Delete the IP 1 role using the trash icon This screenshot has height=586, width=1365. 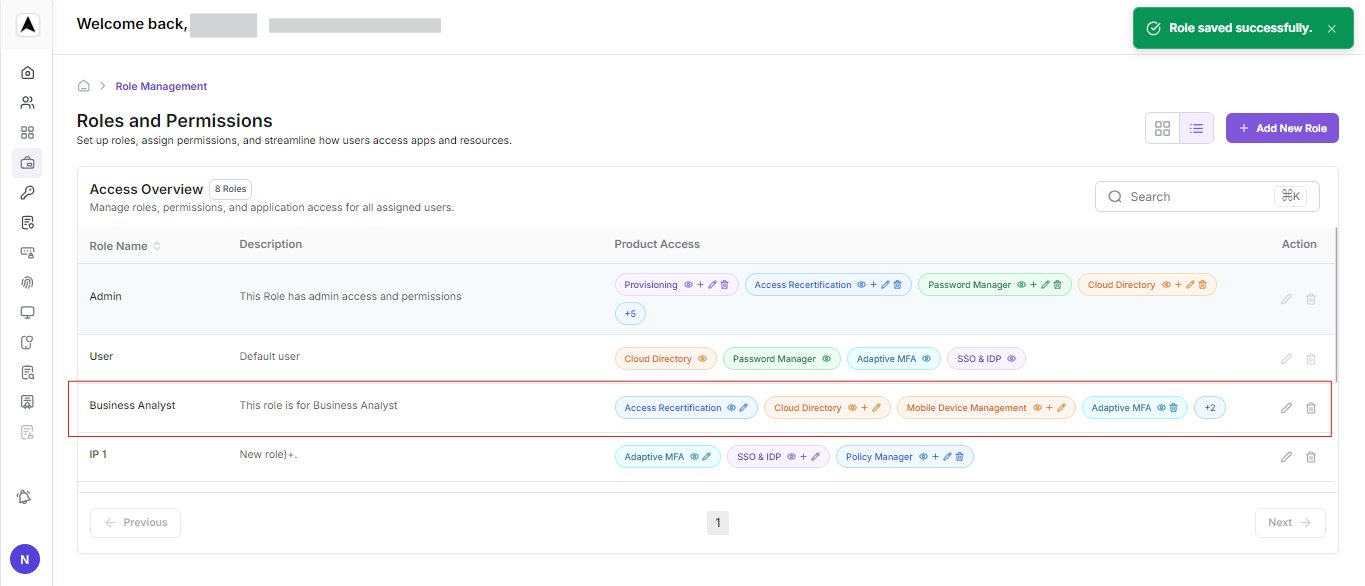(1310, 456)
